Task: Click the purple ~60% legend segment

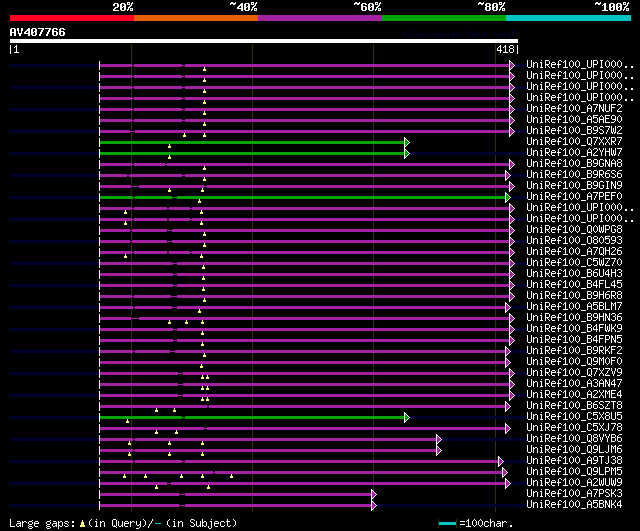Action: point(320,18)
